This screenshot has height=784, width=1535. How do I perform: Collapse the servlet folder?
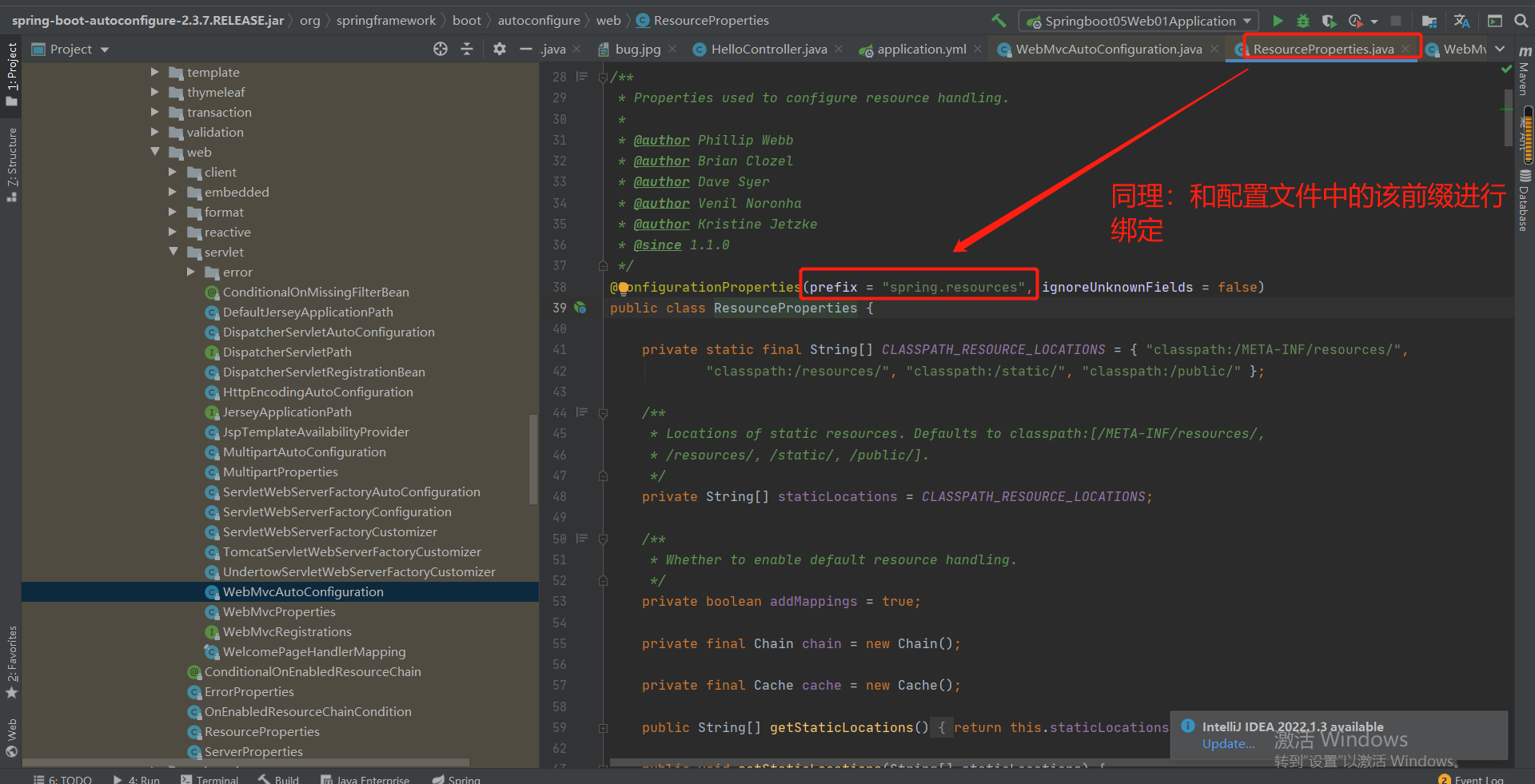[173, 252]
